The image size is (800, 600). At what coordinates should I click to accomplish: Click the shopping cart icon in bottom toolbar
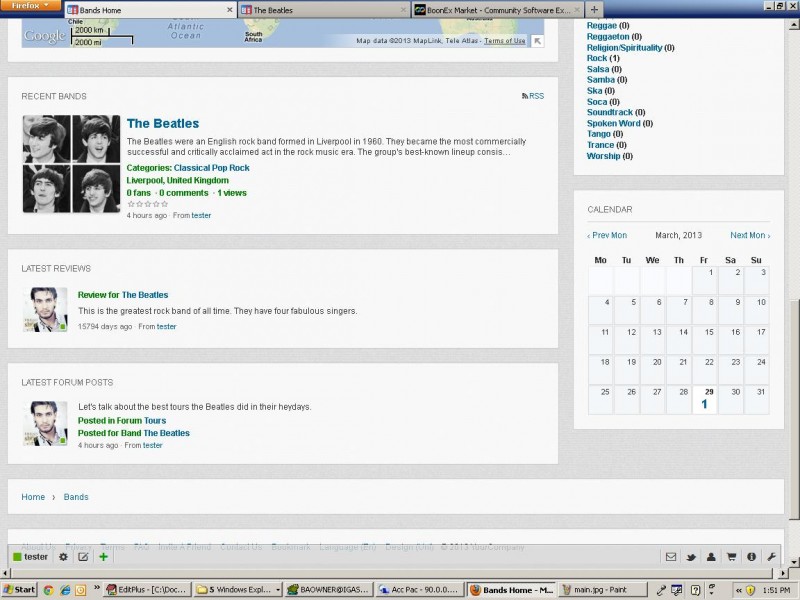pyautogui.click(x=731, y=557)
